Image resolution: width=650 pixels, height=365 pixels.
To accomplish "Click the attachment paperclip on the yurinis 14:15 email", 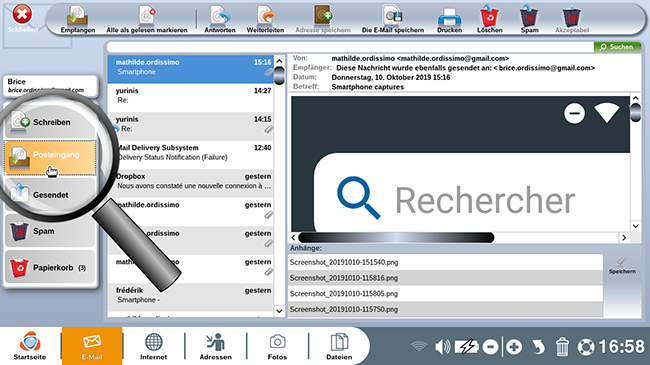I will [x=269, y=130].
